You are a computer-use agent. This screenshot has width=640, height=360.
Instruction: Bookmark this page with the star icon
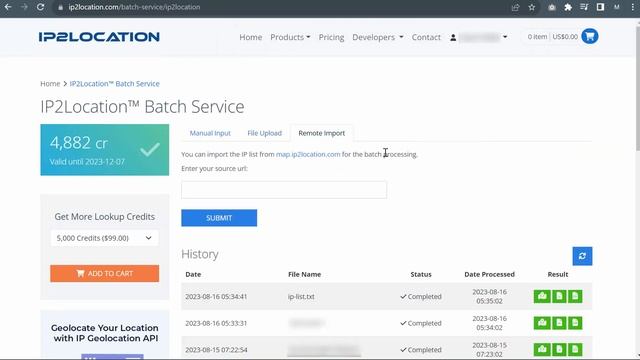pyautogui.click(x=531, y=7)
